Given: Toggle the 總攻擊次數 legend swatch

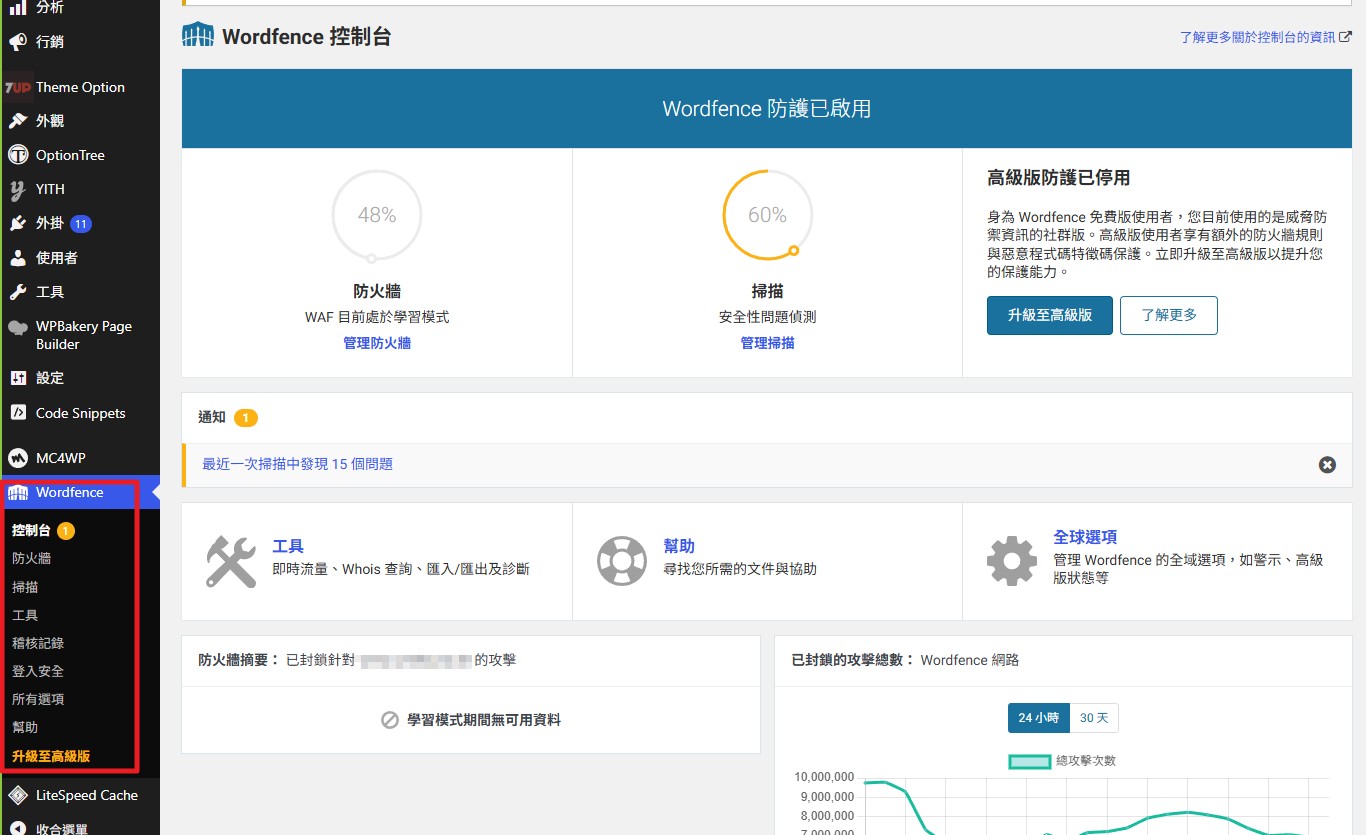Looking at the screenshot, I should pyautogui.click(x=1029, y=761).
